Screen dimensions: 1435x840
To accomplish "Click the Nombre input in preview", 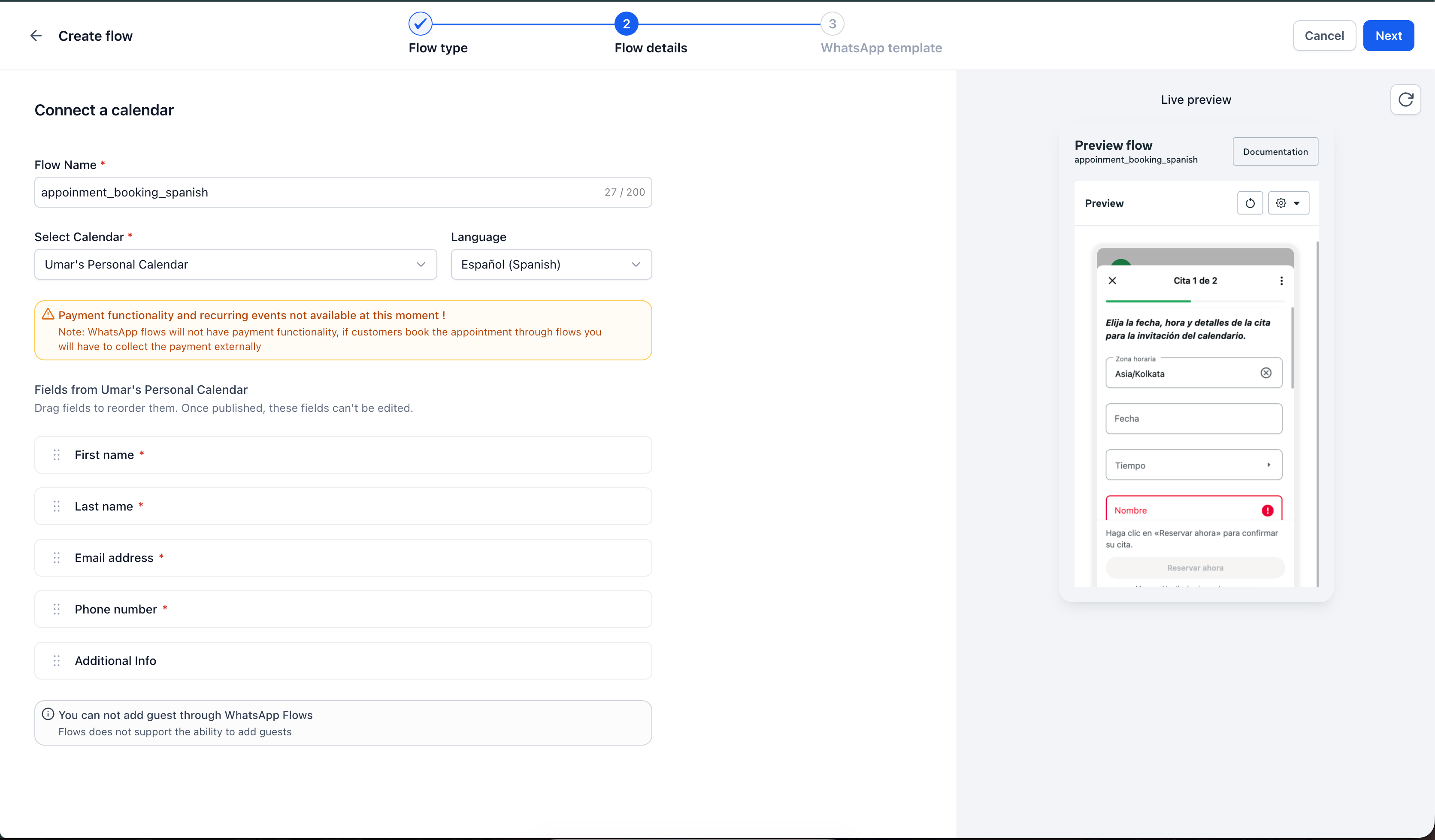I will pos(1193,508).
